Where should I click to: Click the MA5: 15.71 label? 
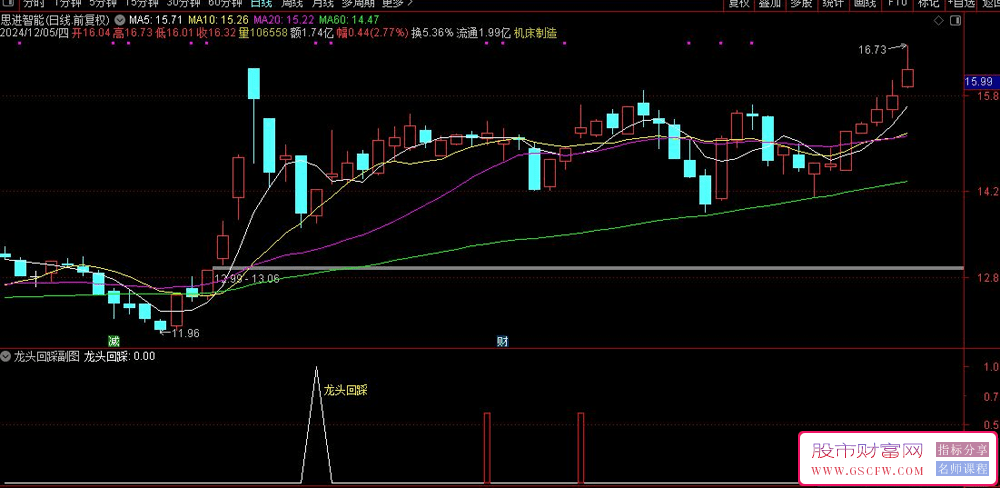(x=155, y=20)
